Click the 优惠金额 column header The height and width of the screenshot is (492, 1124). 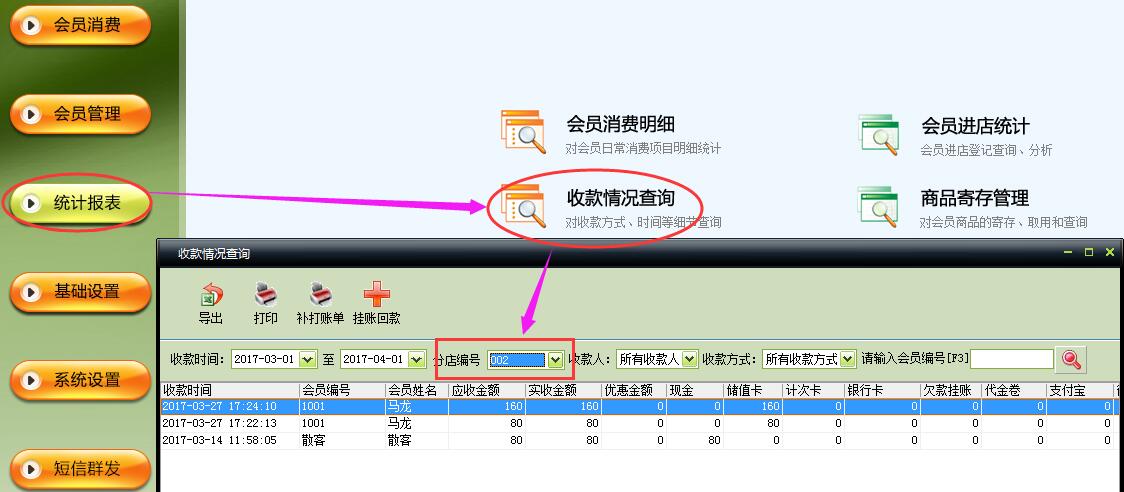[x=634, y=390]
